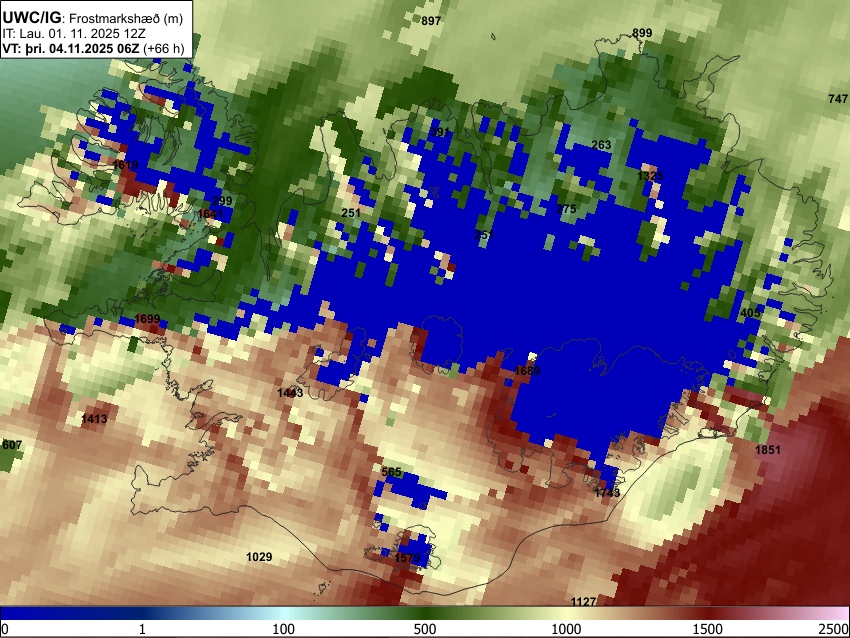Click the '2500' tick on the color scale
Viewport: 850px width, 638px height.
click(x=835, y=629)
